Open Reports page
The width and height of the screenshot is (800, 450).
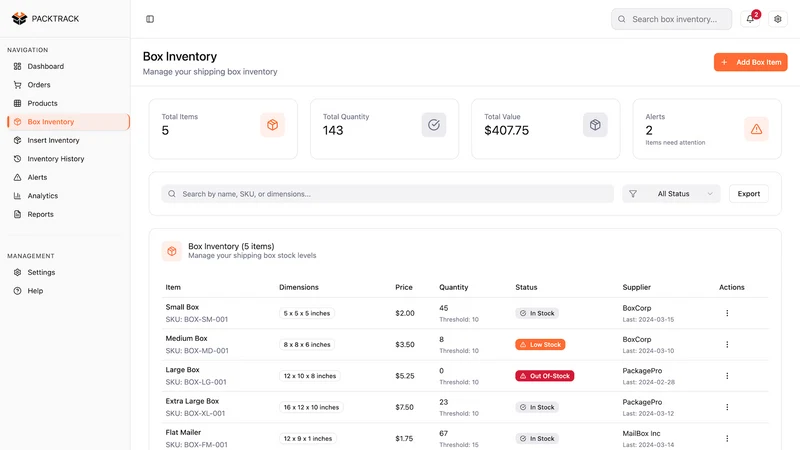(x=68, y=214)
